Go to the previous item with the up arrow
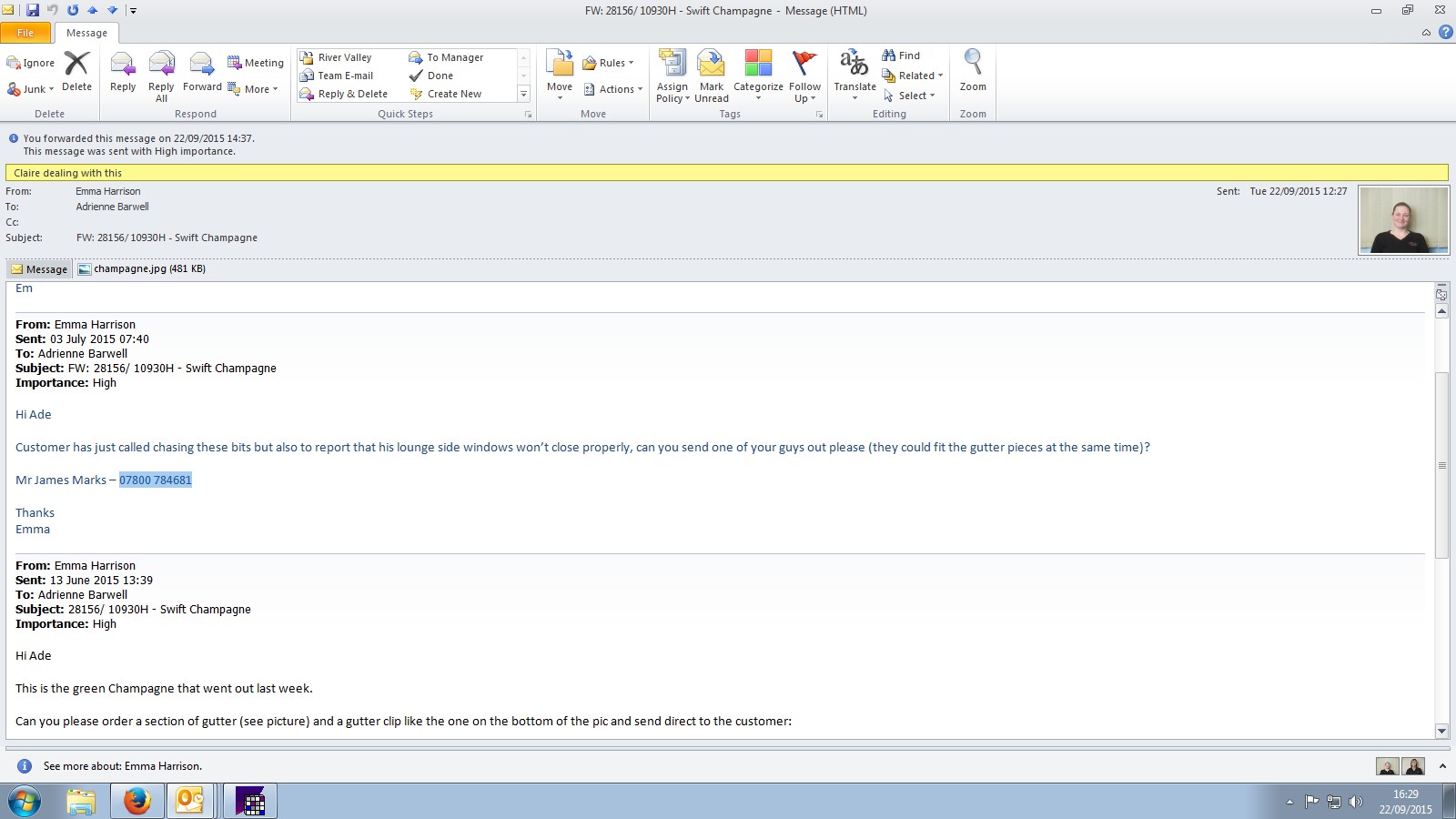1456x819 pixels. coord(92,10)
